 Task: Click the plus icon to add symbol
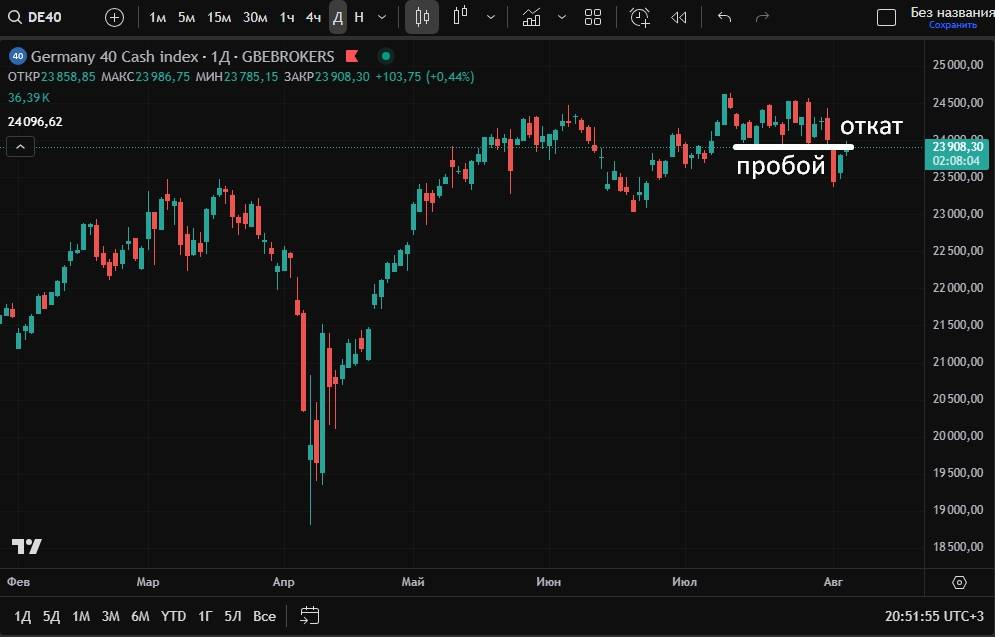pos(115,17)
